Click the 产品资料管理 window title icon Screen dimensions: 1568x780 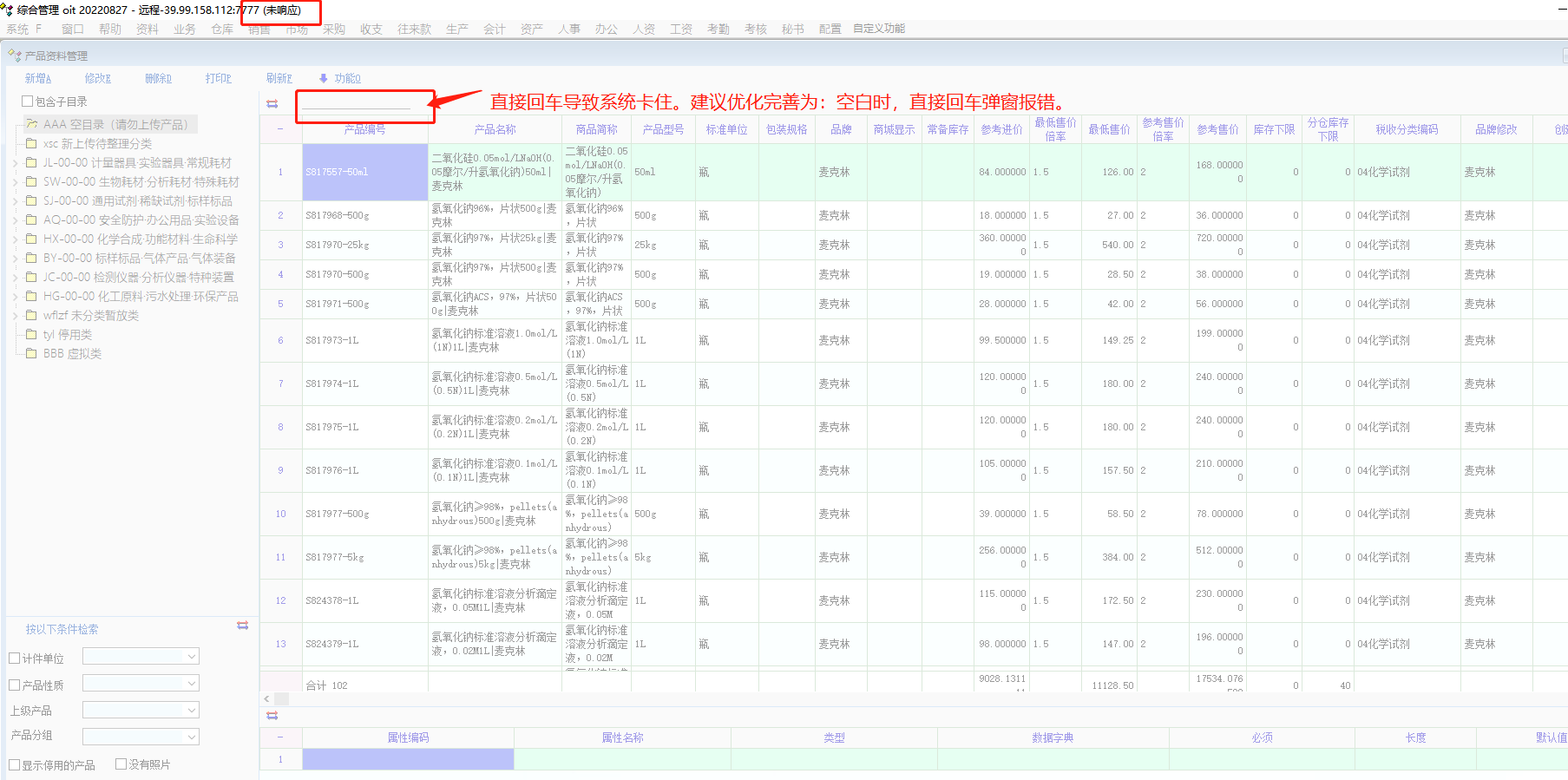14,56
